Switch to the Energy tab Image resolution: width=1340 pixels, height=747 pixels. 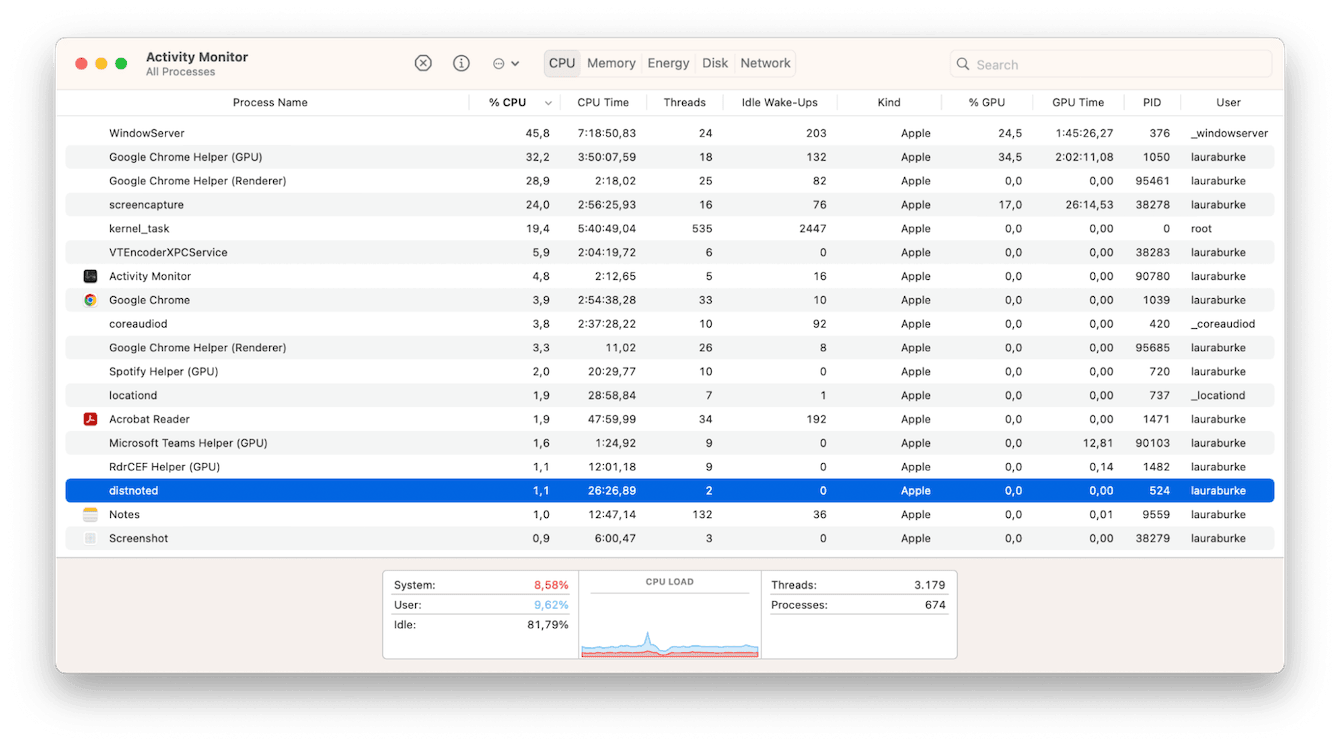click(x=667, y=63)
